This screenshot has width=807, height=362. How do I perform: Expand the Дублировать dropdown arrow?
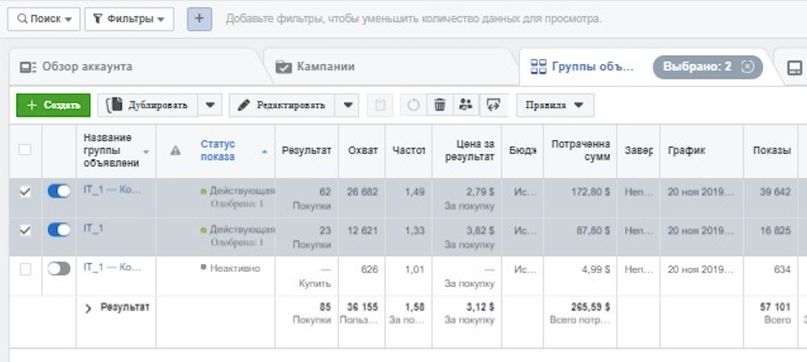210,105
